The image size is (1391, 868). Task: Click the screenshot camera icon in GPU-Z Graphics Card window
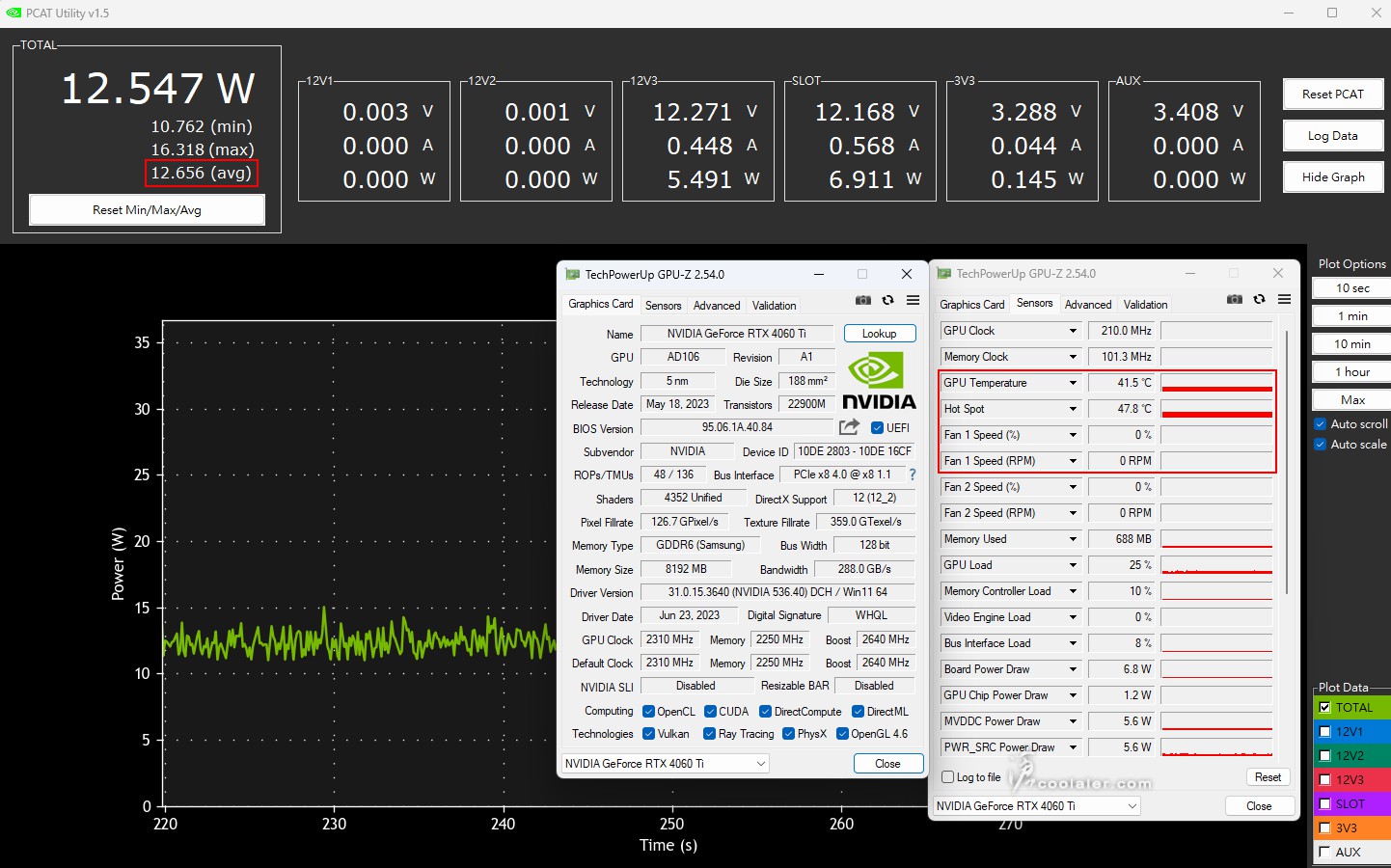pyautogui.click(x=863, y=300)
